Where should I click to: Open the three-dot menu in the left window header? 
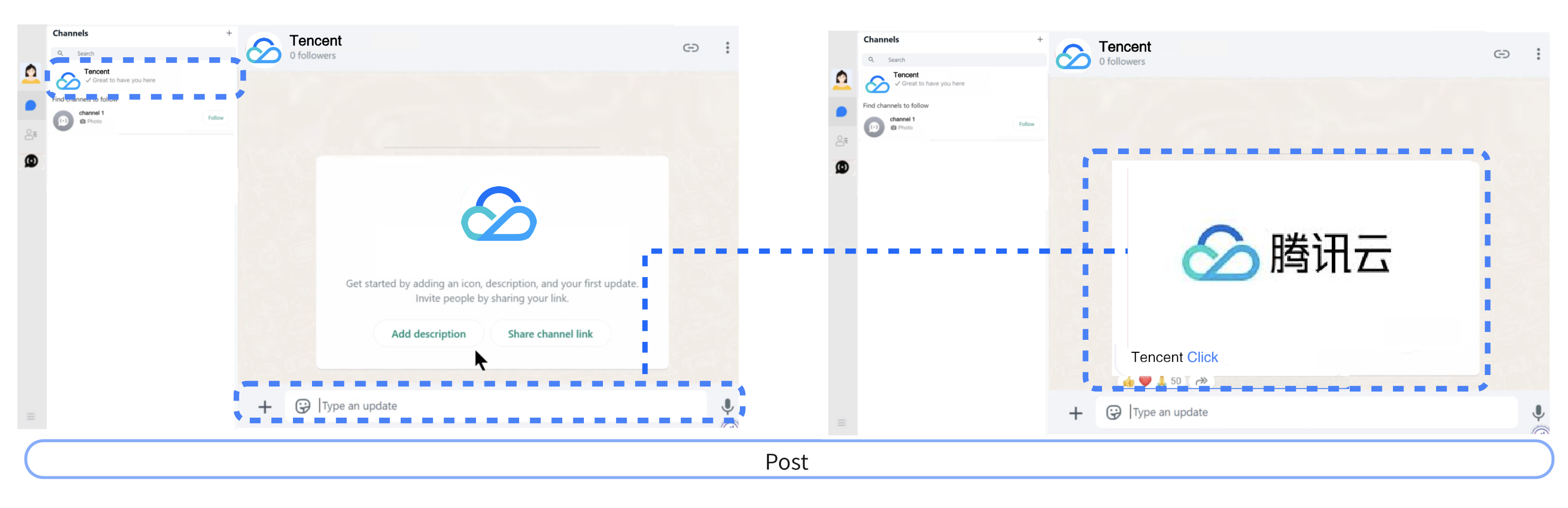[727, 48]
